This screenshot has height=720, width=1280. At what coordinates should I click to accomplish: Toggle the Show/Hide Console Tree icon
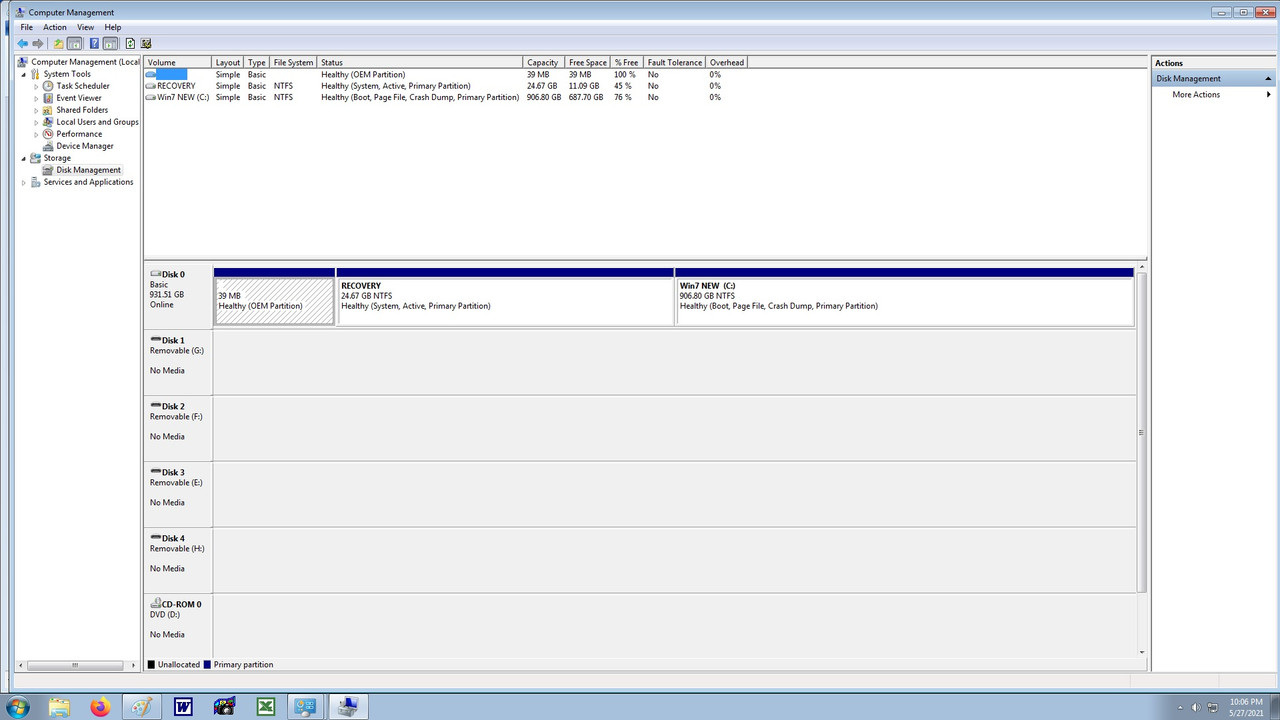pos(74,43)
